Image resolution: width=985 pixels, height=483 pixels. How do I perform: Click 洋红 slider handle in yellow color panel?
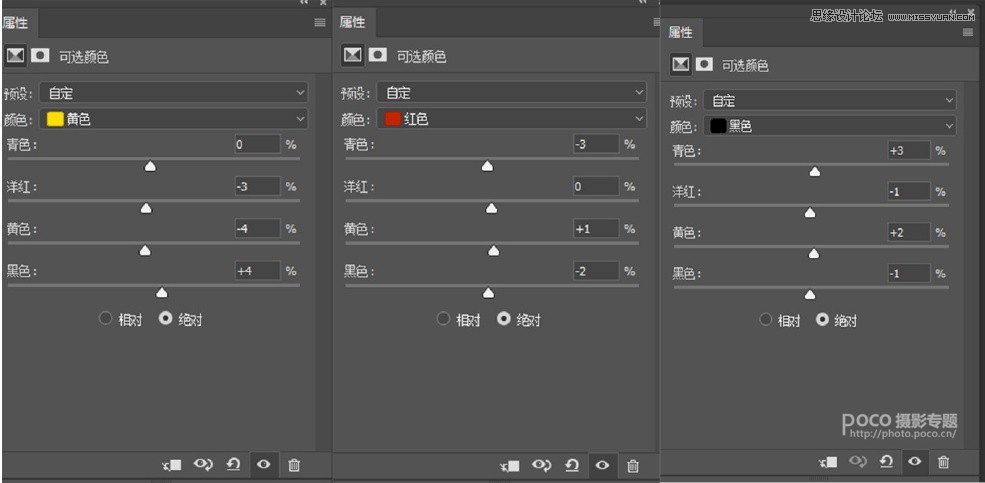point(146,209)
